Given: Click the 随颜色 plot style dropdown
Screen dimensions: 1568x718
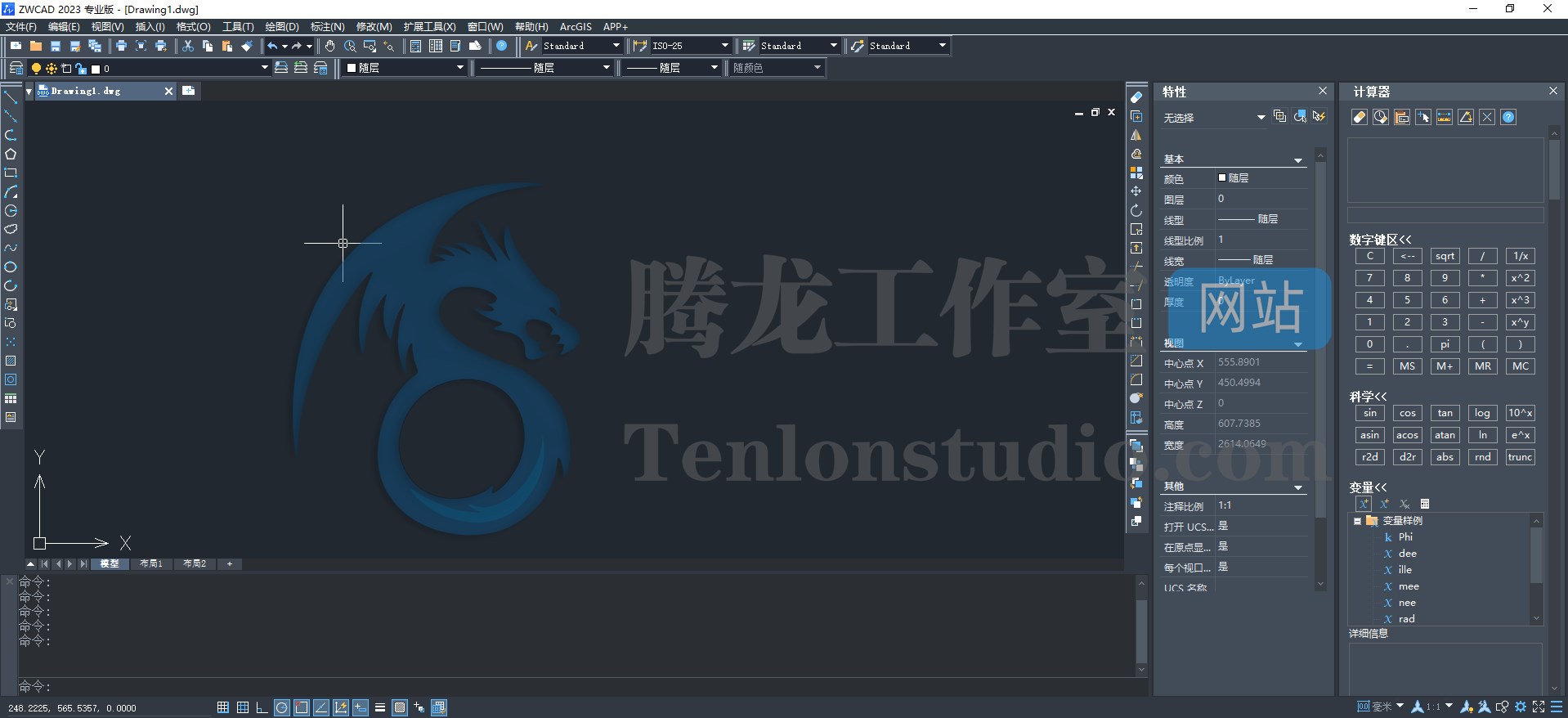Looking at the screenshot, I should [777, 68].
